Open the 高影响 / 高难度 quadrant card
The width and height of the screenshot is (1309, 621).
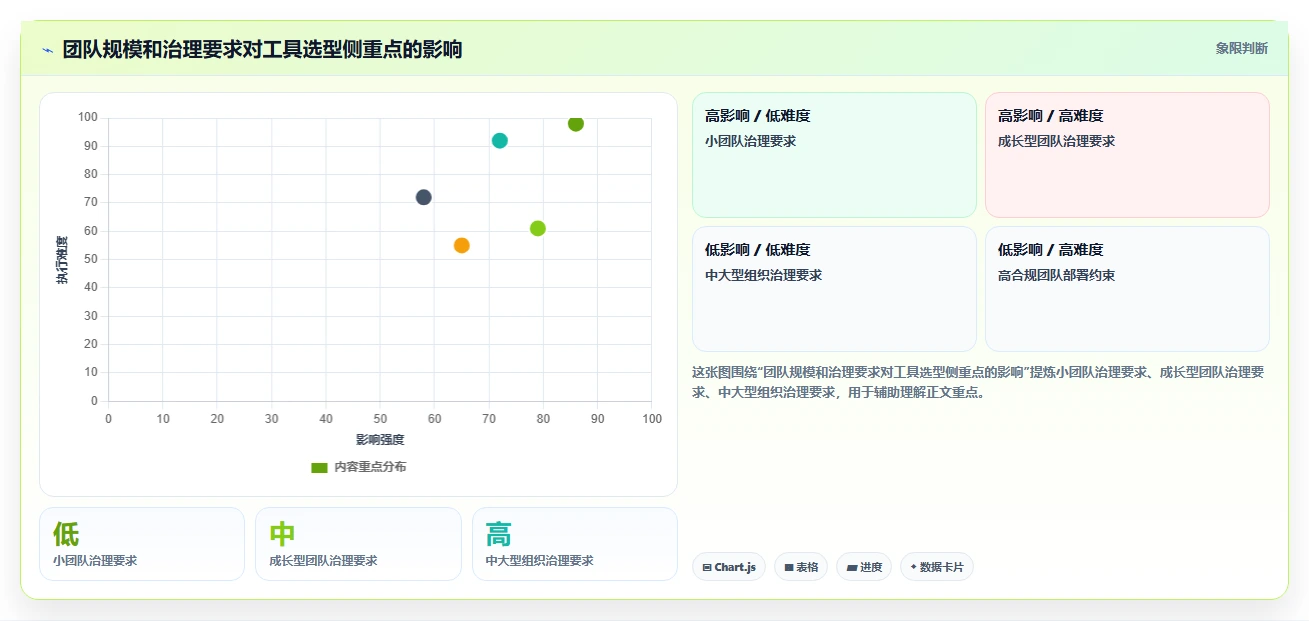[1127, 155]
